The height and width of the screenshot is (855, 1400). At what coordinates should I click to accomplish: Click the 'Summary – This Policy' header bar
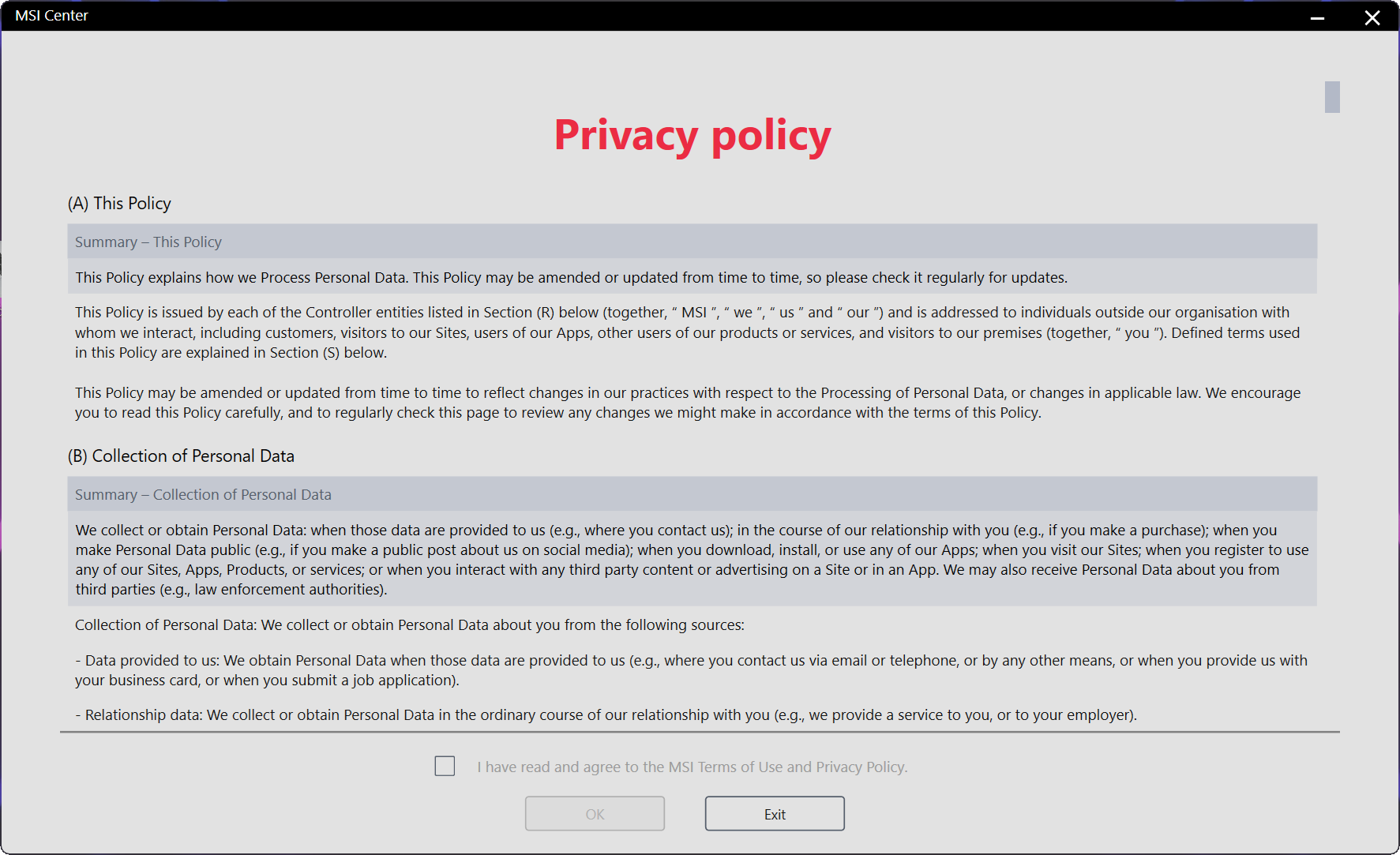coord(692,242)
